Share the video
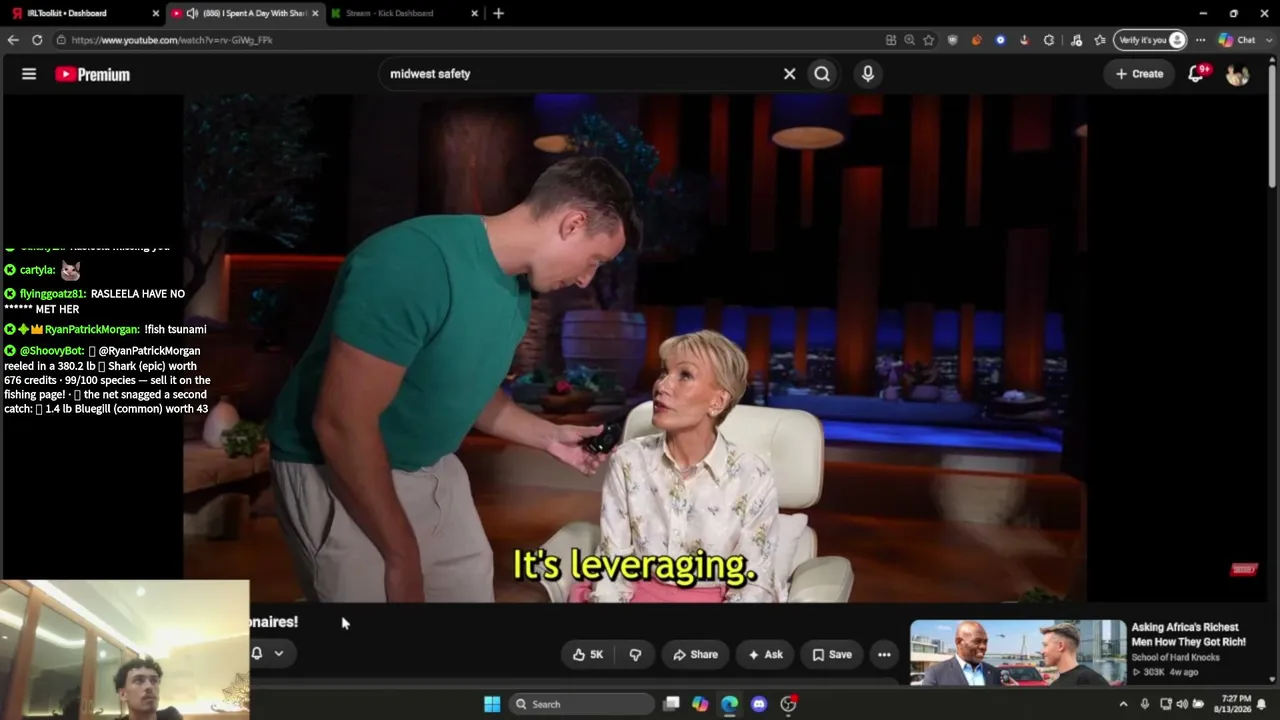Viewport: 1280px width, 720px height. [695, 655]
